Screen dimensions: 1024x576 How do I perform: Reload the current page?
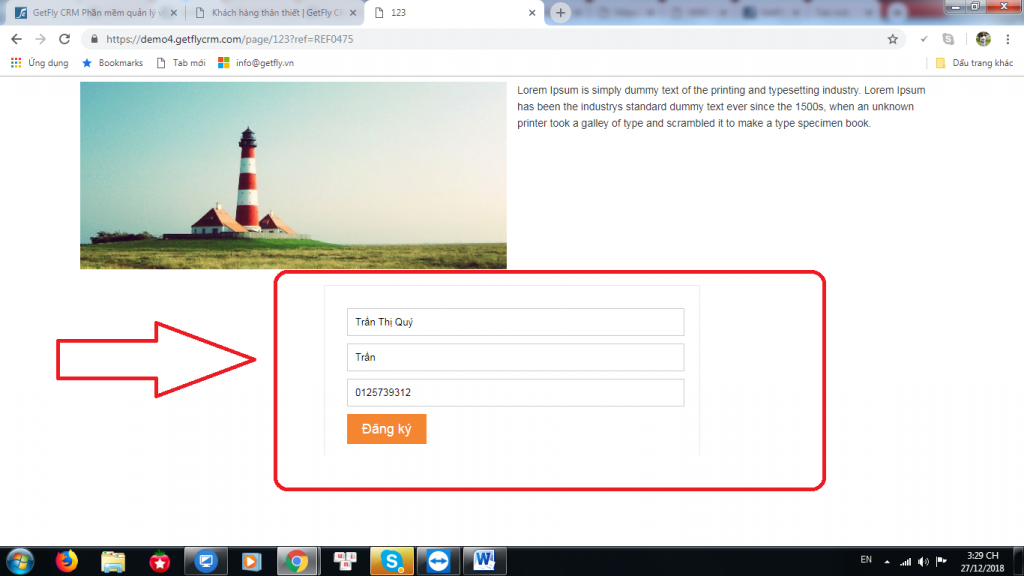[x=64, y=39]
